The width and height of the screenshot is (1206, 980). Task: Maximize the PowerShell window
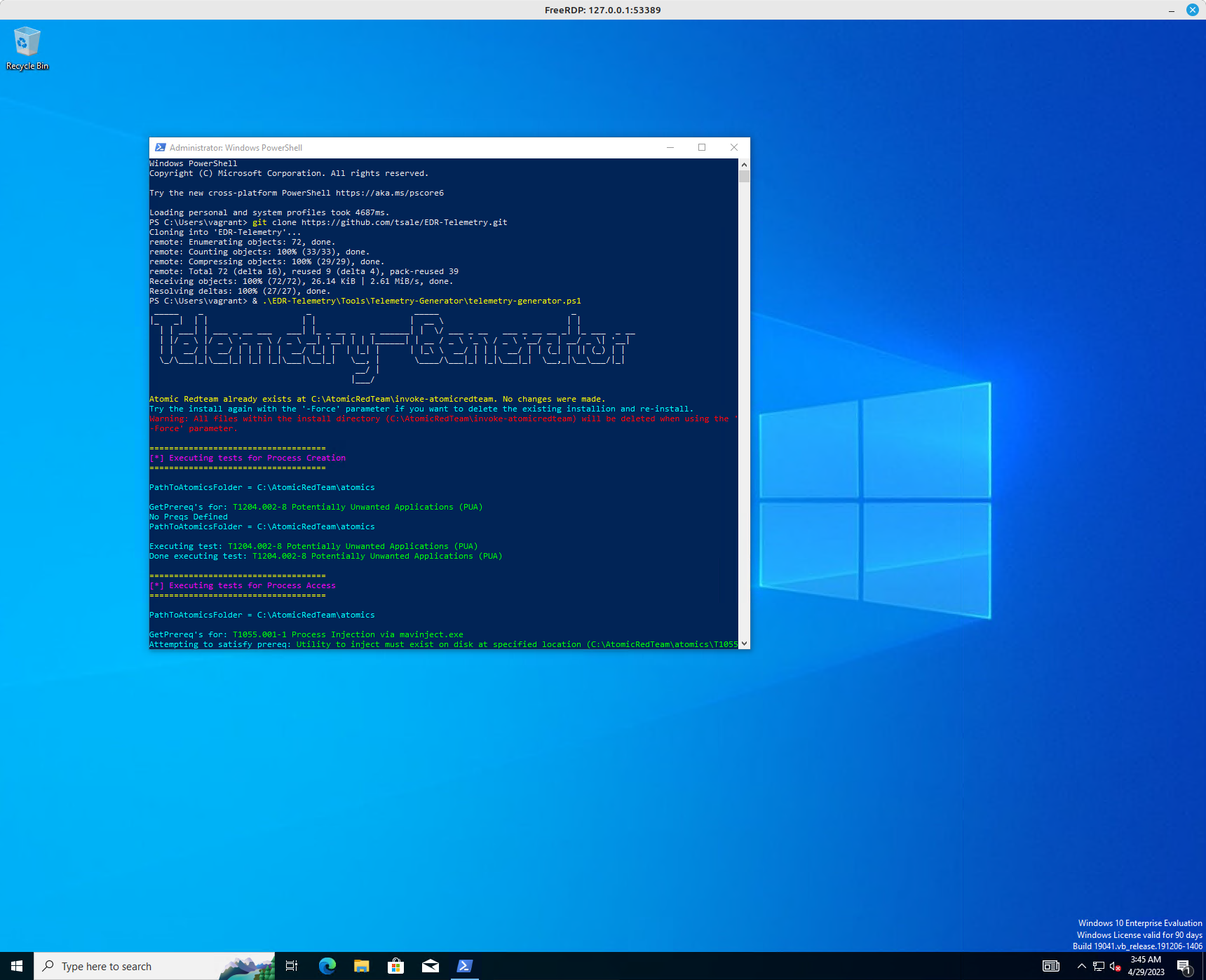pyautogui.click(x=702, y=148)
